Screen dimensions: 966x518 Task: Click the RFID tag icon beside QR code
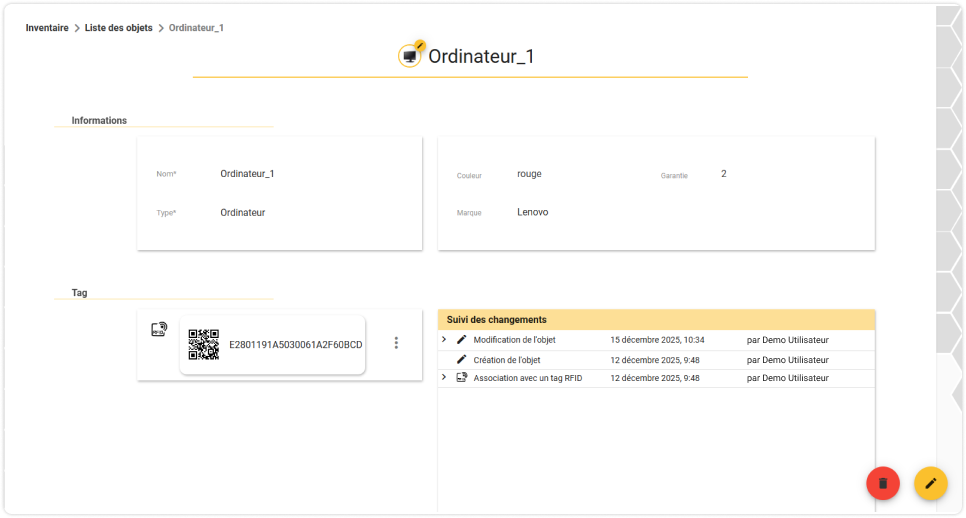coord(159,330)
